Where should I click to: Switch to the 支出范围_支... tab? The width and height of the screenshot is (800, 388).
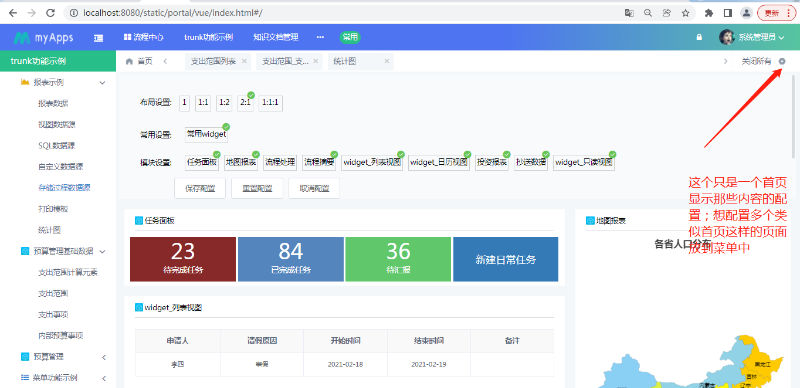(285, 61)
